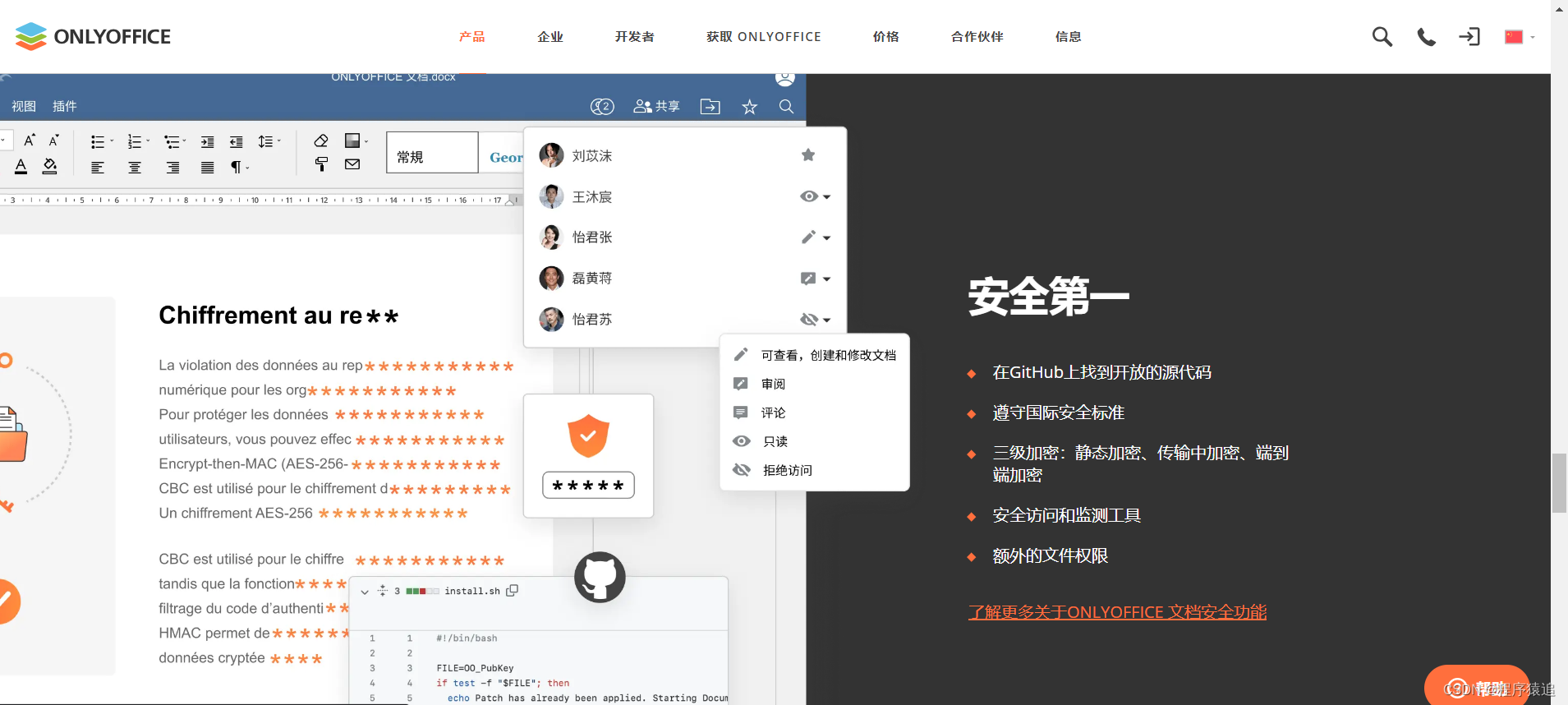Image resolution: width=1568 pixels, height=705 pixels.
Task: Open the 产品 menu
Action: tap(472, 36)
